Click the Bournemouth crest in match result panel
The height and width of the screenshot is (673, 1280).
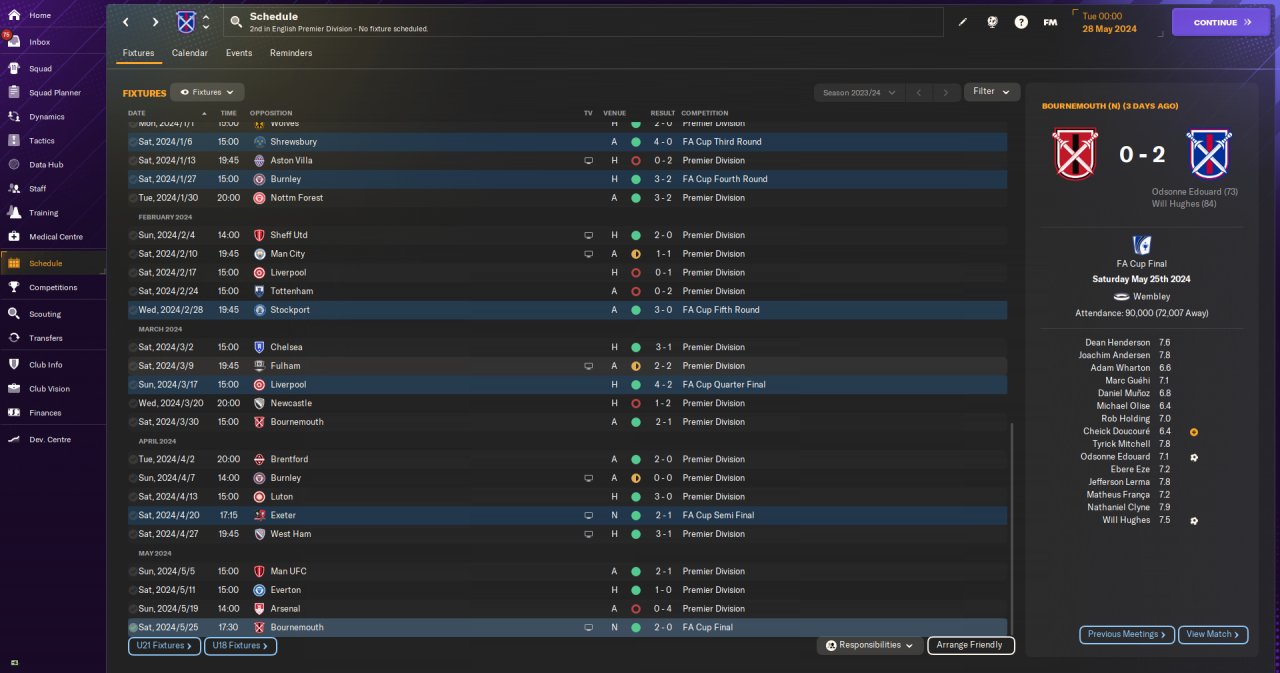(1076, 154)
